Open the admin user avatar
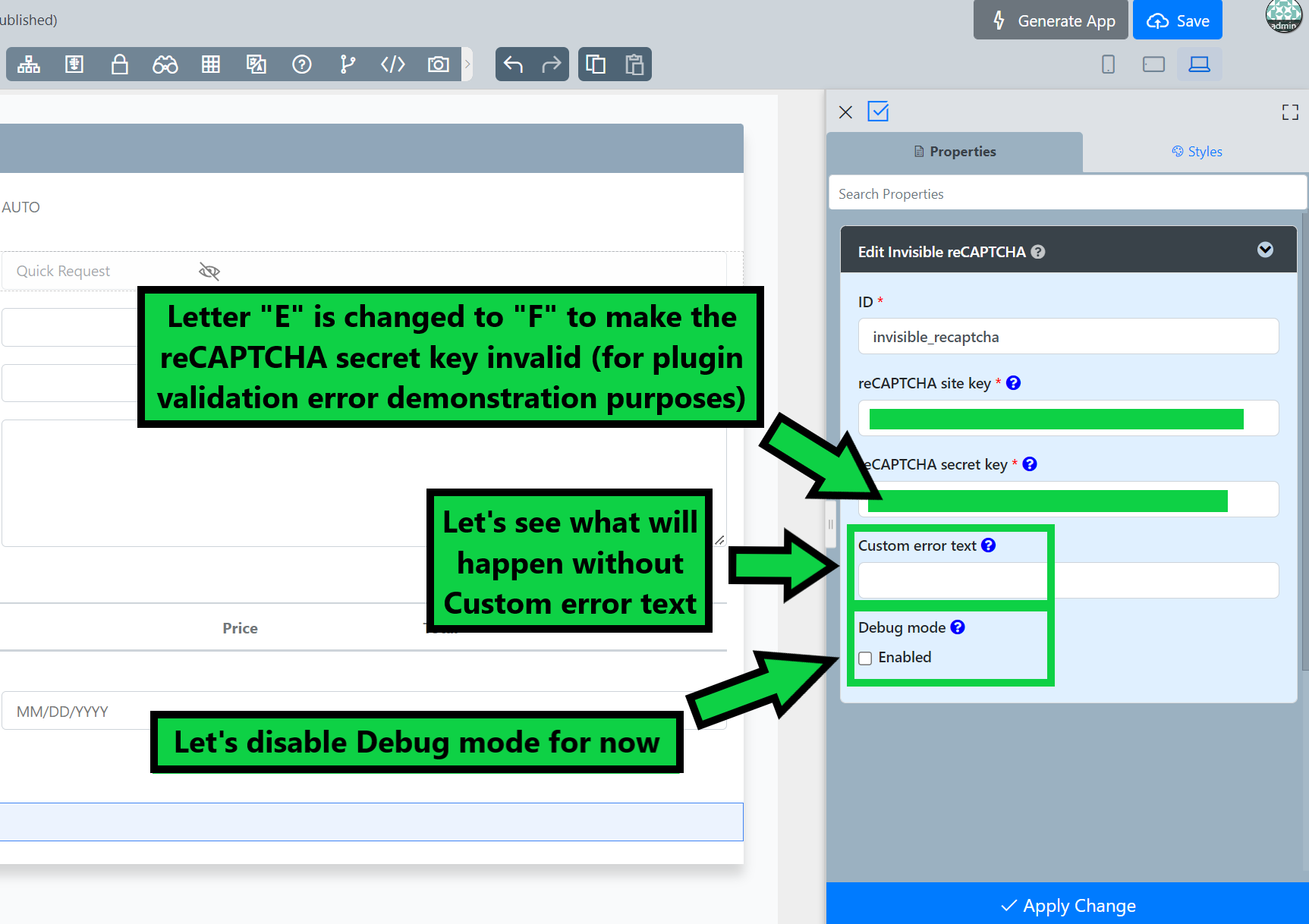This screenshot has height=924, width=1309. [x=1284, y=16]
